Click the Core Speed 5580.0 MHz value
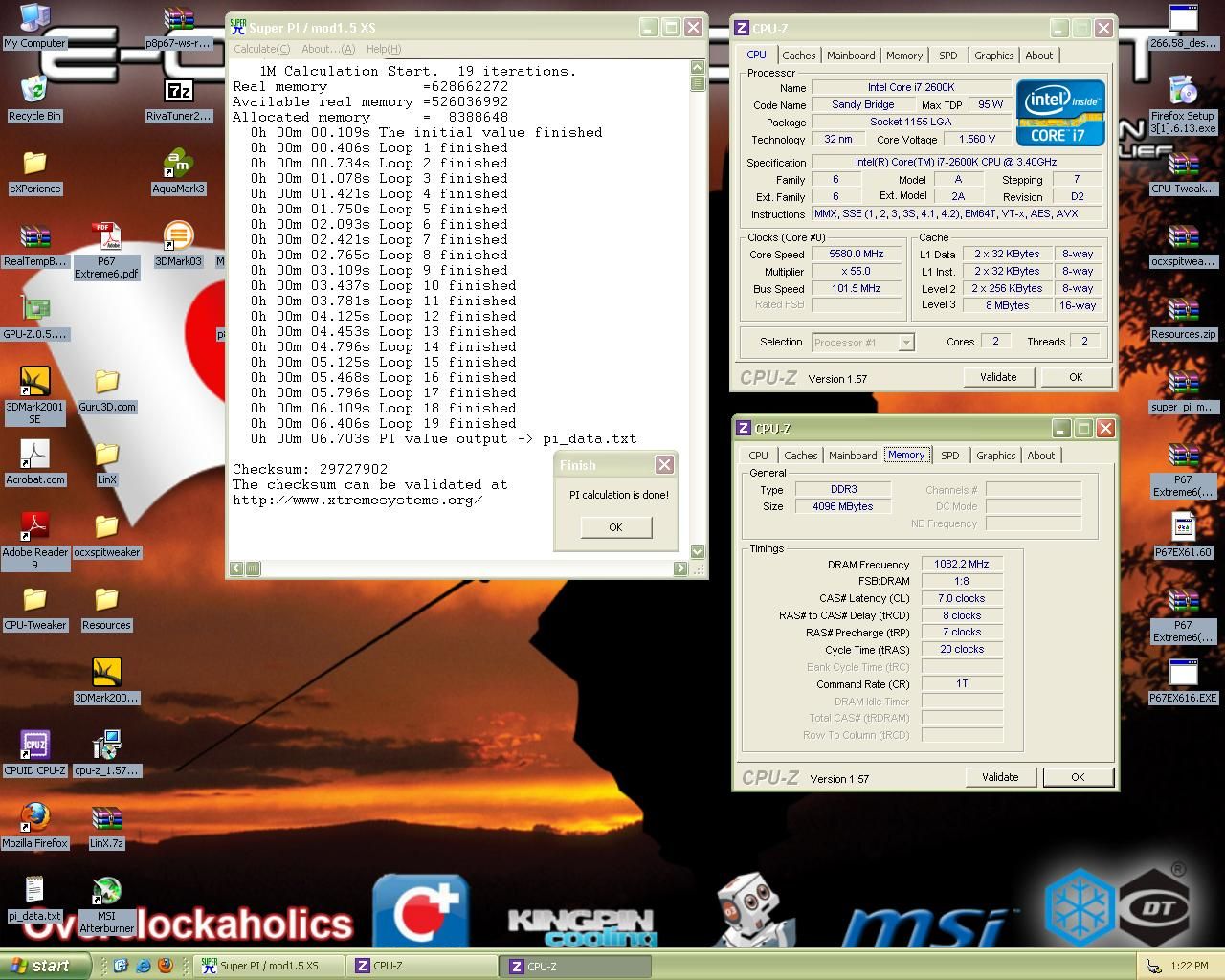Image resolution: width=1225 pixels, height=980 pixels. pyautogui.click(x=857, y=255)
